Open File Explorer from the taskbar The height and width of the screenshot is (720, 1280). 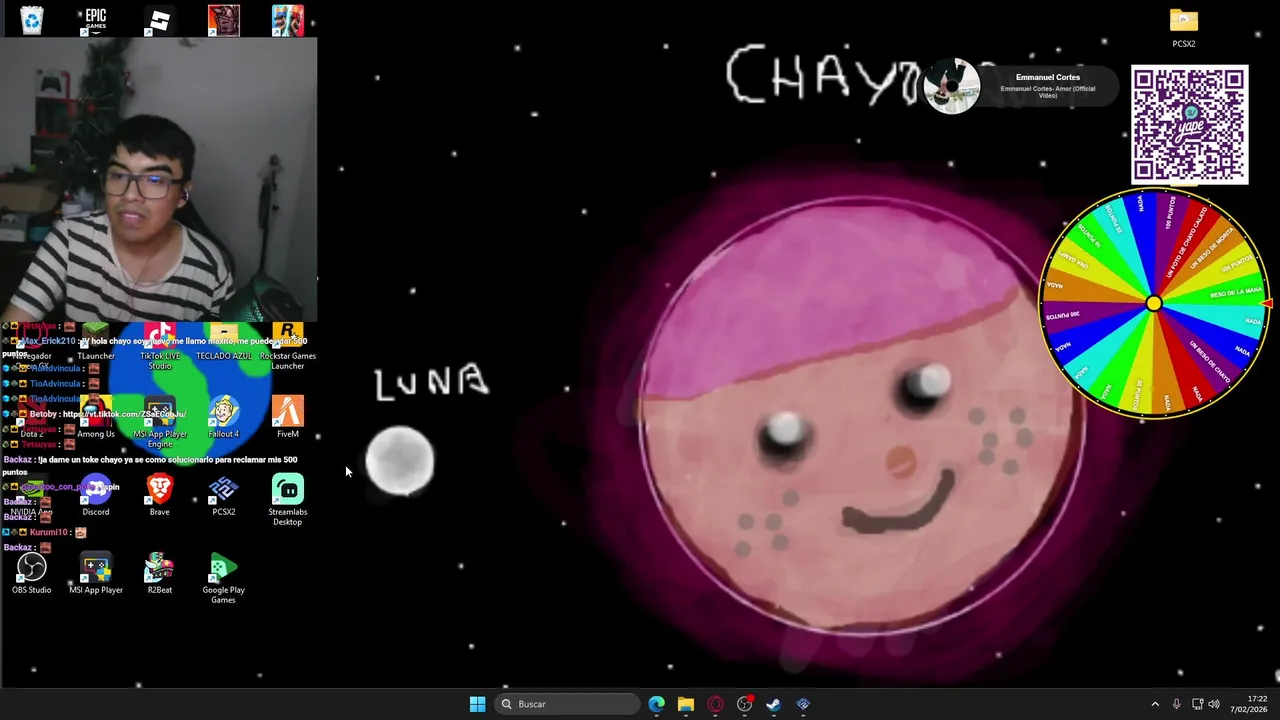click(x=685, y=704)
